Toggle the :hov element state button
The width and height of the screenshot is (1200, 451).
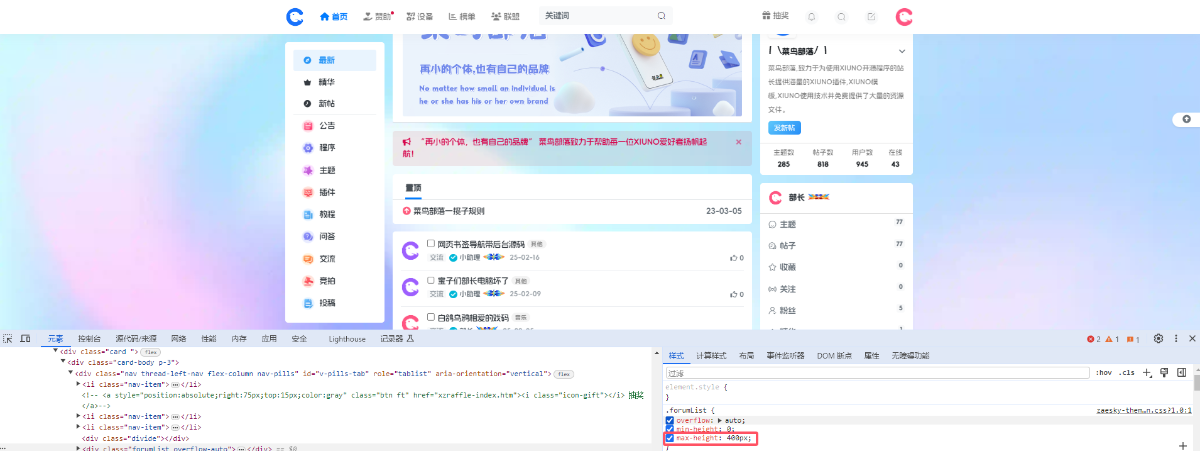(1103, 373)
